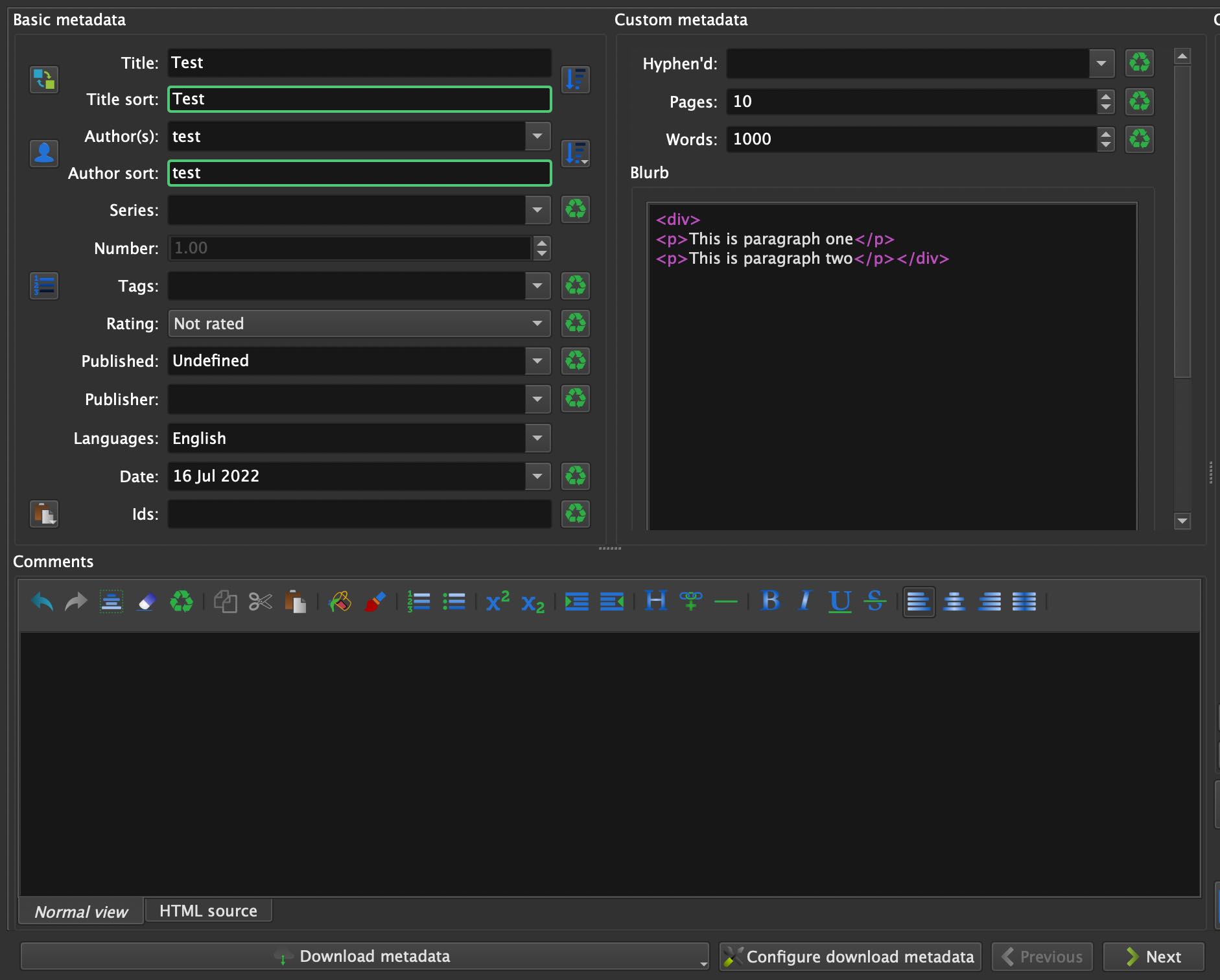Click the Underline formatting icon
The image size is (1220, 980).
click(839, 601)
